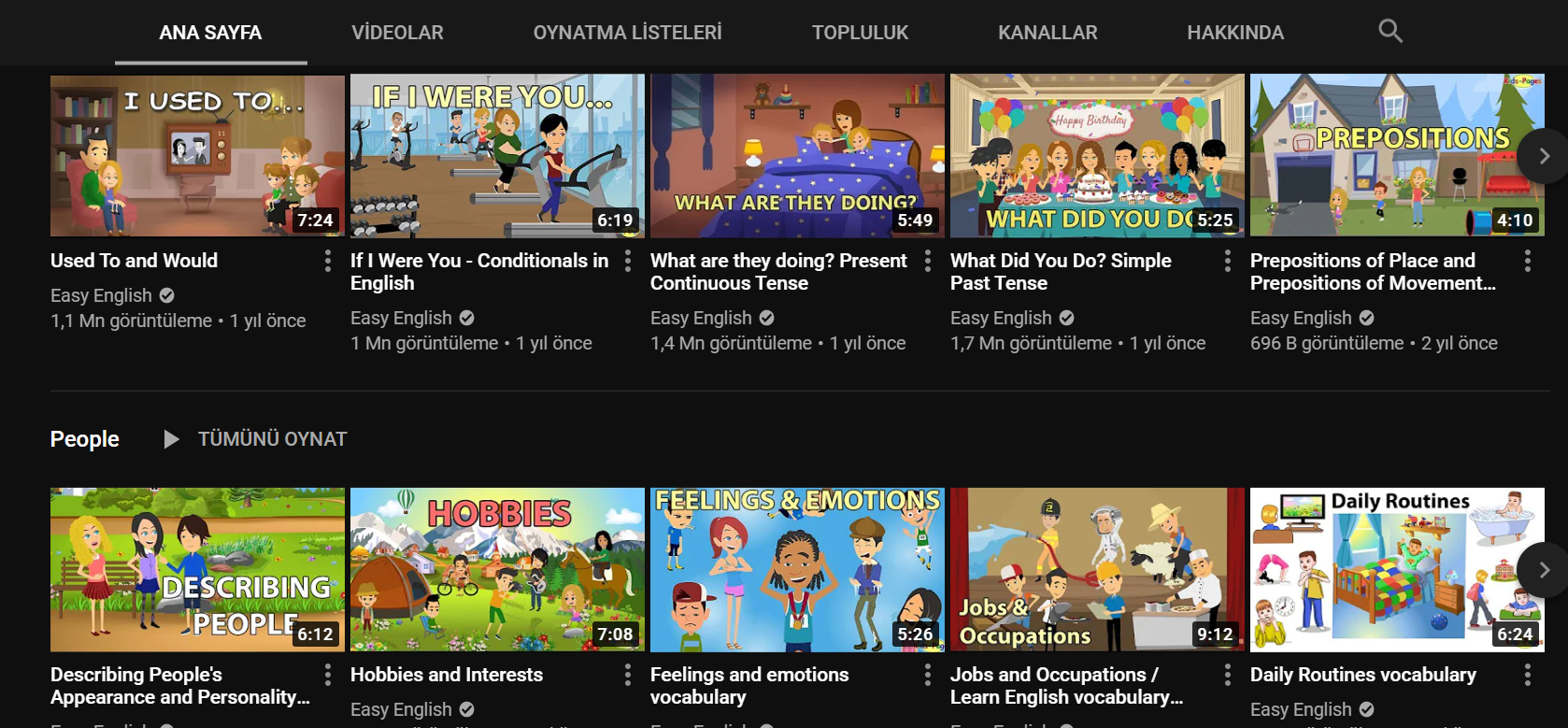Viewport: 1568px width, 728px height.
Task: Open options for Hobbies and Interests video
Action: point(627,675)
